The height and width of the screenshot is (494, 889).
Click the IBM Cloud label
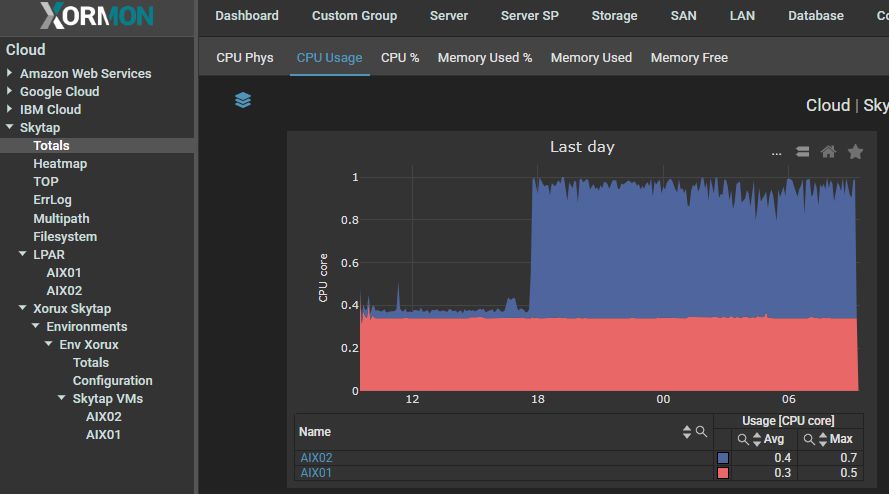[50, 110]
